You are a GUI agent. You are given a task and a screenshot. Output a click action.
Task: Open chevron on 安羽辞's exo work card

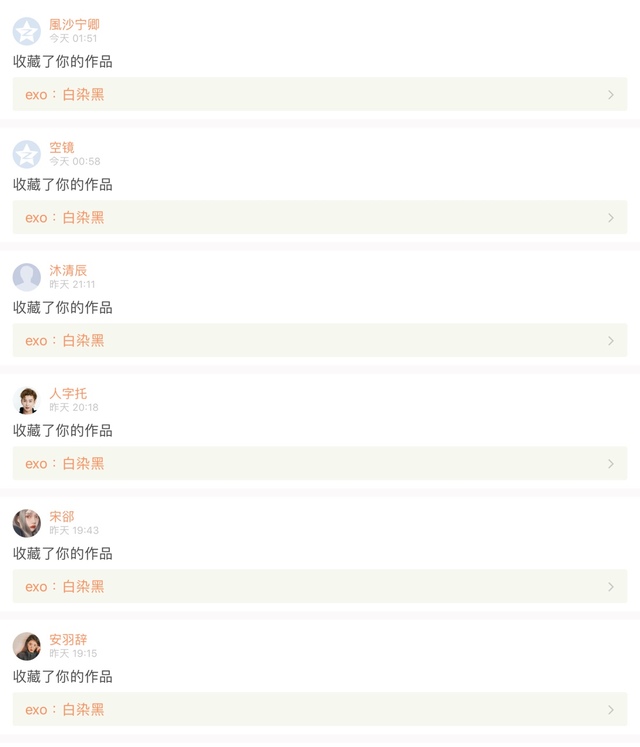pyautogui.click(x=611, y=710)
